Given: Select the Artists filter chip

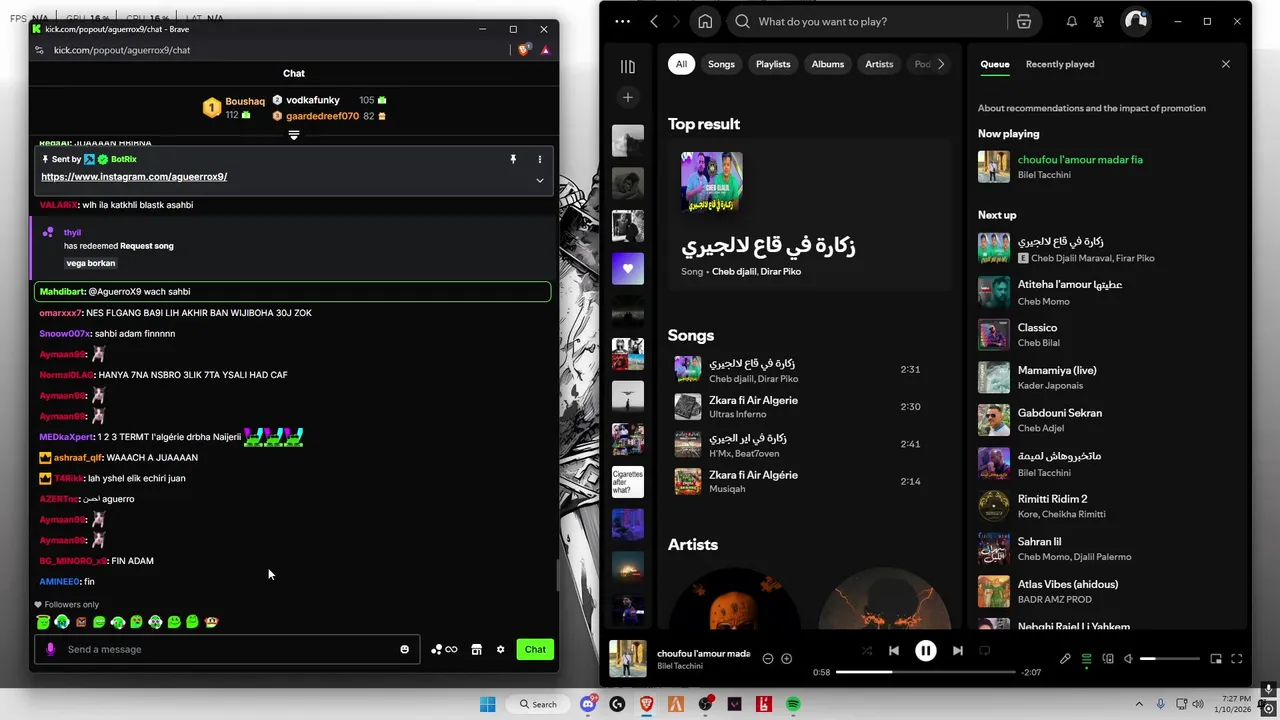Looking at the screenshot, I should click(x=879, y=64).
